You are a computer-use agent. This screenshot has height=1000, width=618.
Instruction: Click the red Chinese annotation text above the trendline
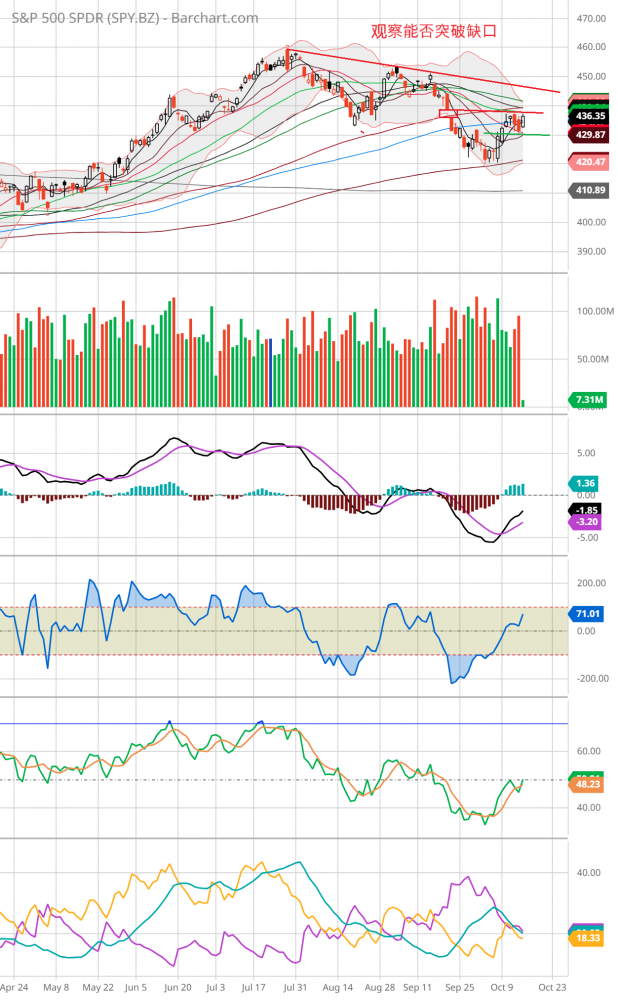click(433, 31)
